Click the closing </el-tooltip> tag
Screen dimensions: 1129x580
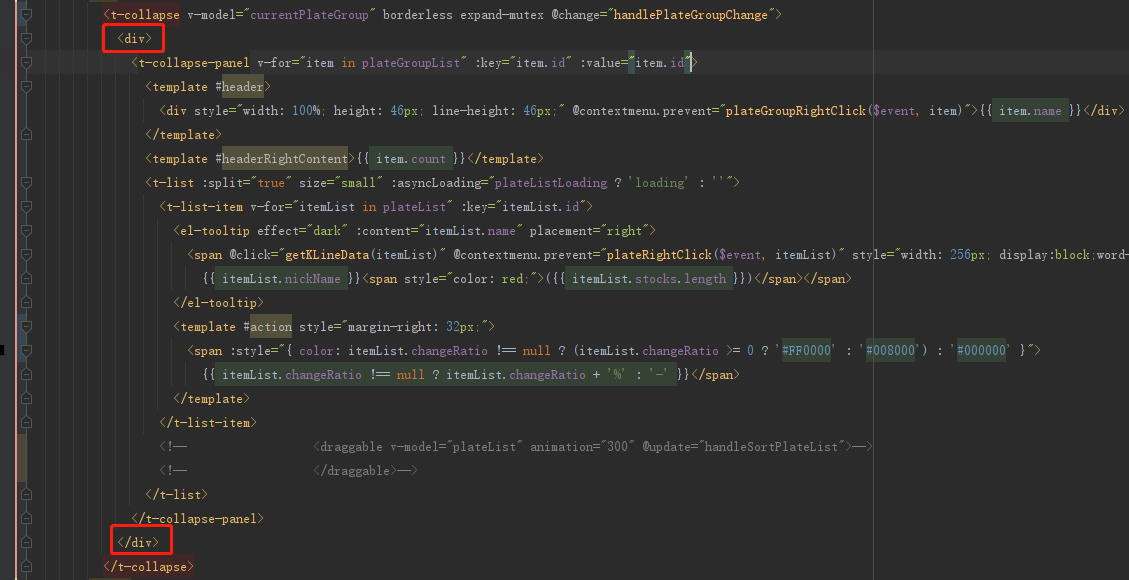(x=218, y=303)
